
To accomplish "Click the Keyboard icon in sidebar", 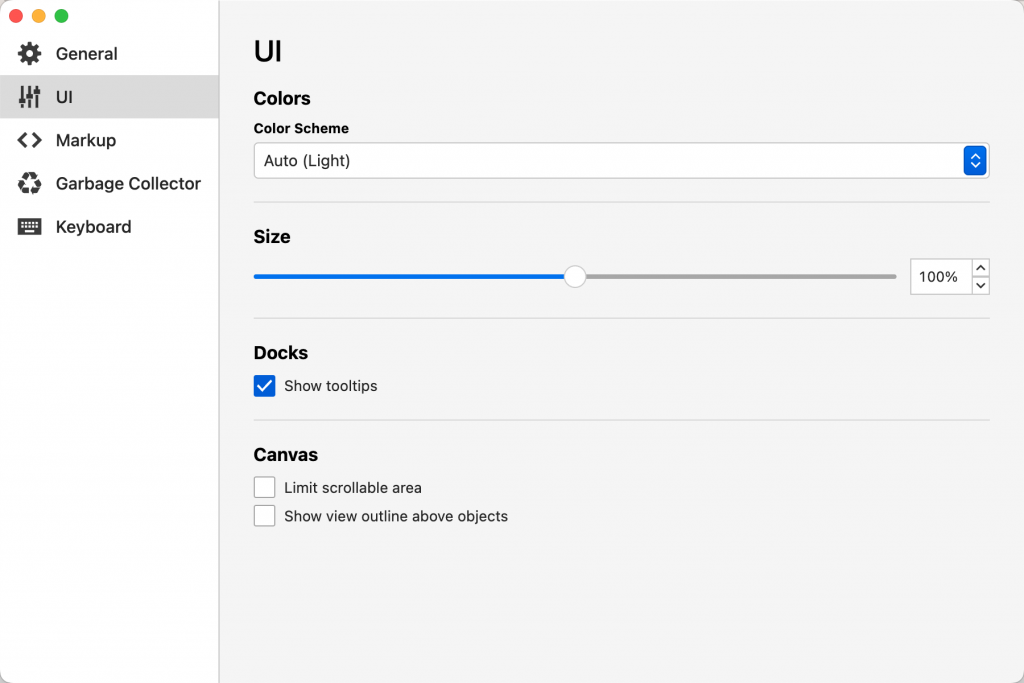I will point(30,227).
